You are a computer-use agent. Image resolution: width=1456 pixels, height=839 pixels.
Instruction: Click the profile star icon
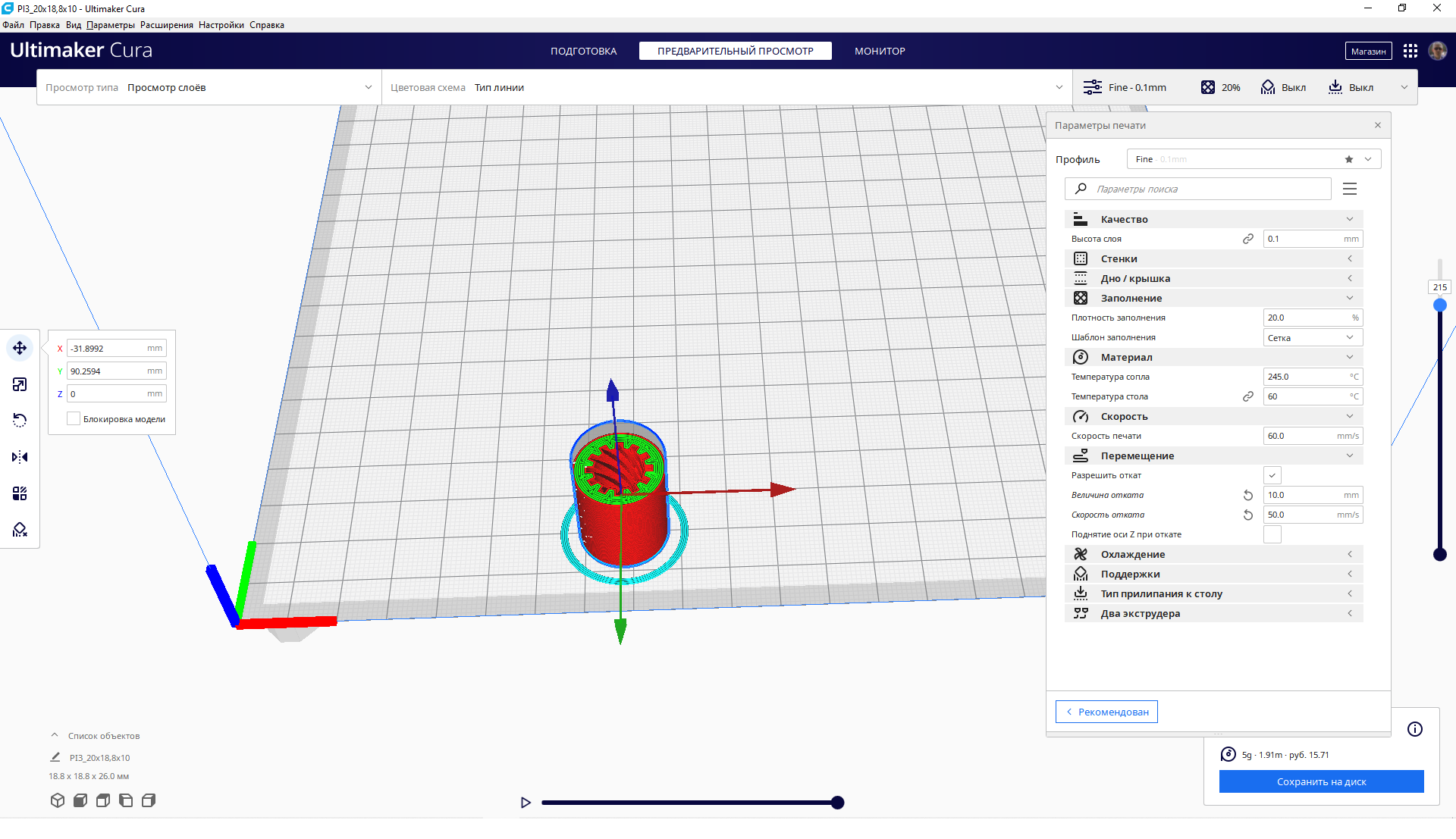(x=1349, y=159)
